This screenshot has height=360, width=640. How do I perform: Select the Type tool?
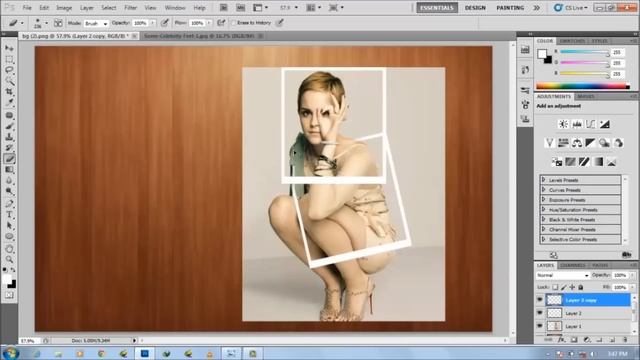pyautogui.click(x=9, y=215)
